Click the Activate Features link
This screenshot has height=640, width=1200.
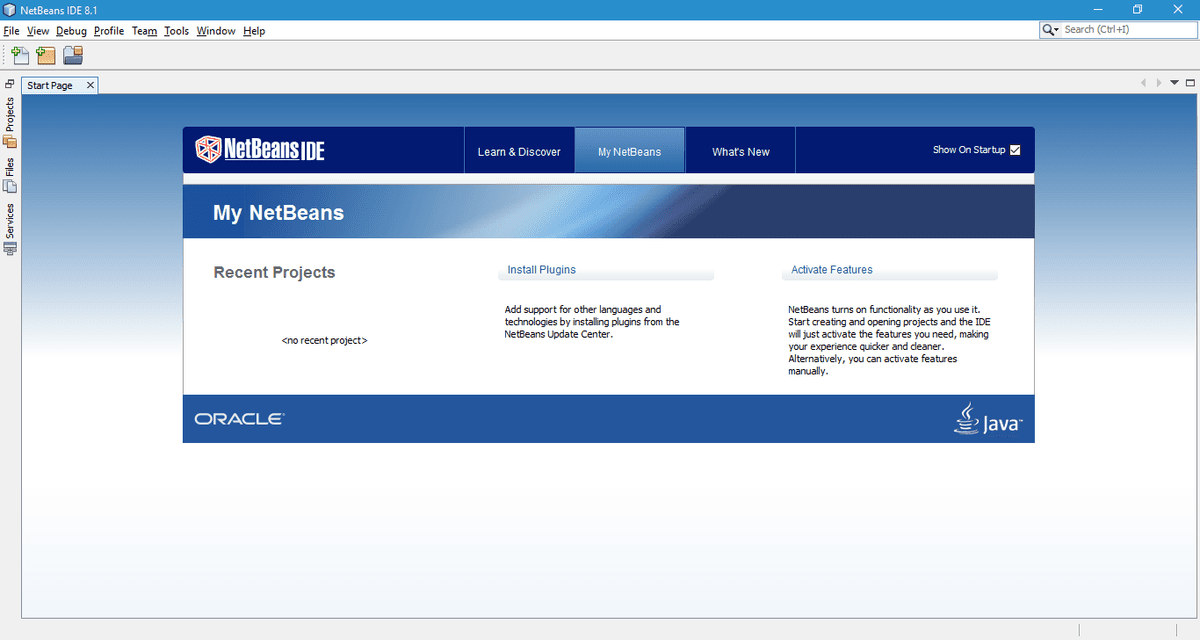tap(832, 270)
